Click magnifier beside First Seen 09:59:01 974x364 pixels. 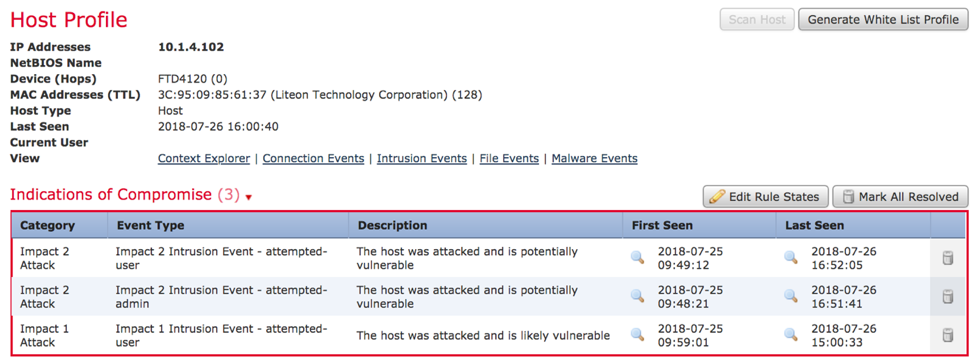click(x=637, y=335)
